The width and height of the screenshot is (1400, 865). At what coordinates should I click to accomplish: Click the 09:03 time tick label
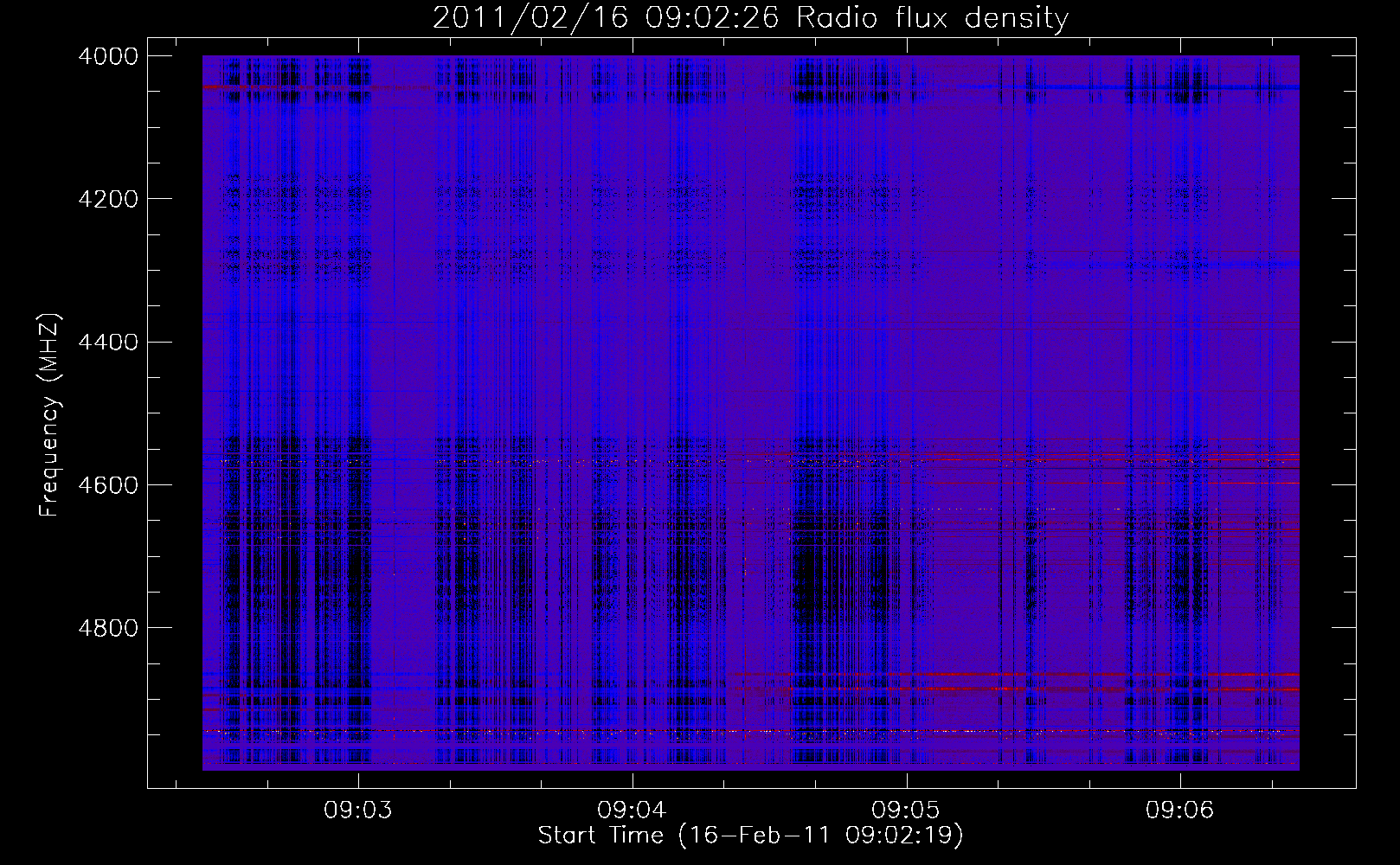coord(358,811)
